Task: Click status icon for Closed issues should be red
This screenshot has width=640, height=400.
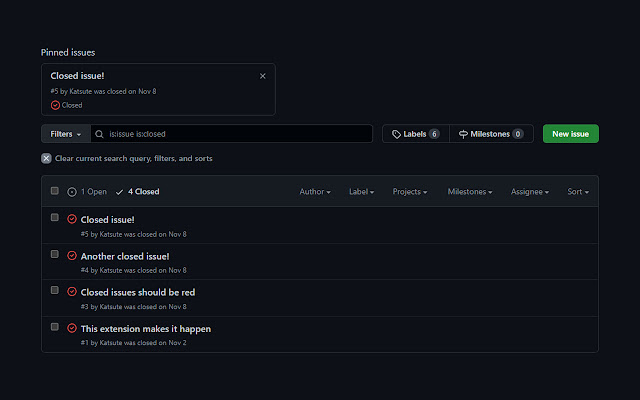Action: [x=72, y=292]
